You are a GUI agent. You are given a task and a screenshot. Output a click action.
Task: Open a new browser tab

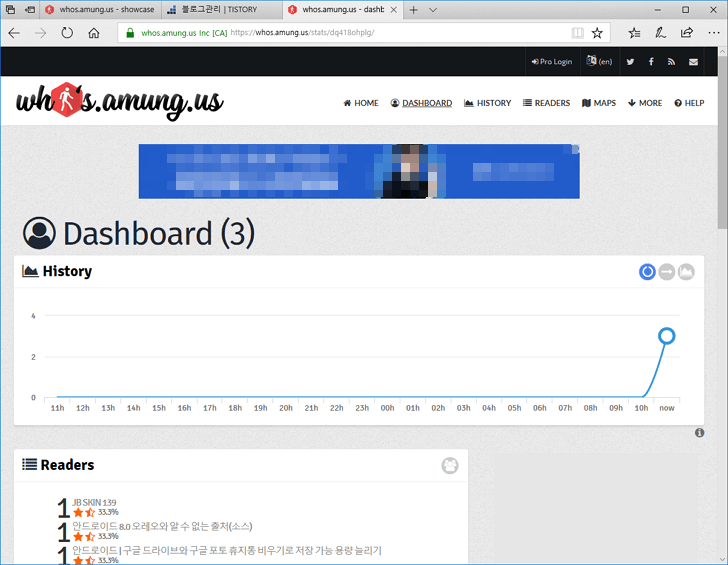[413, 10]
